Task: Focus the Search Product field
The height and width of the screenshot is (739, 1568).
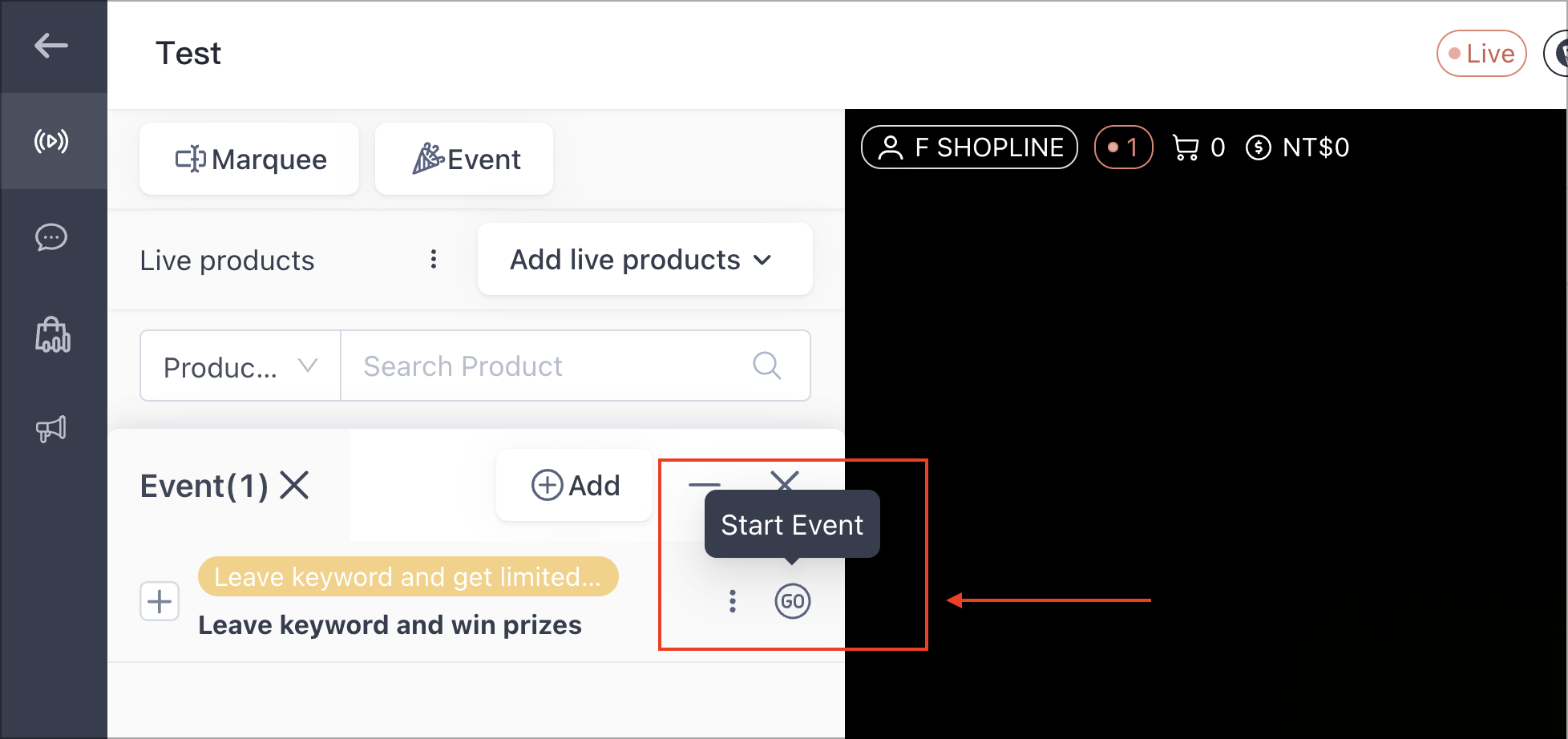Action: click(576, 366)
